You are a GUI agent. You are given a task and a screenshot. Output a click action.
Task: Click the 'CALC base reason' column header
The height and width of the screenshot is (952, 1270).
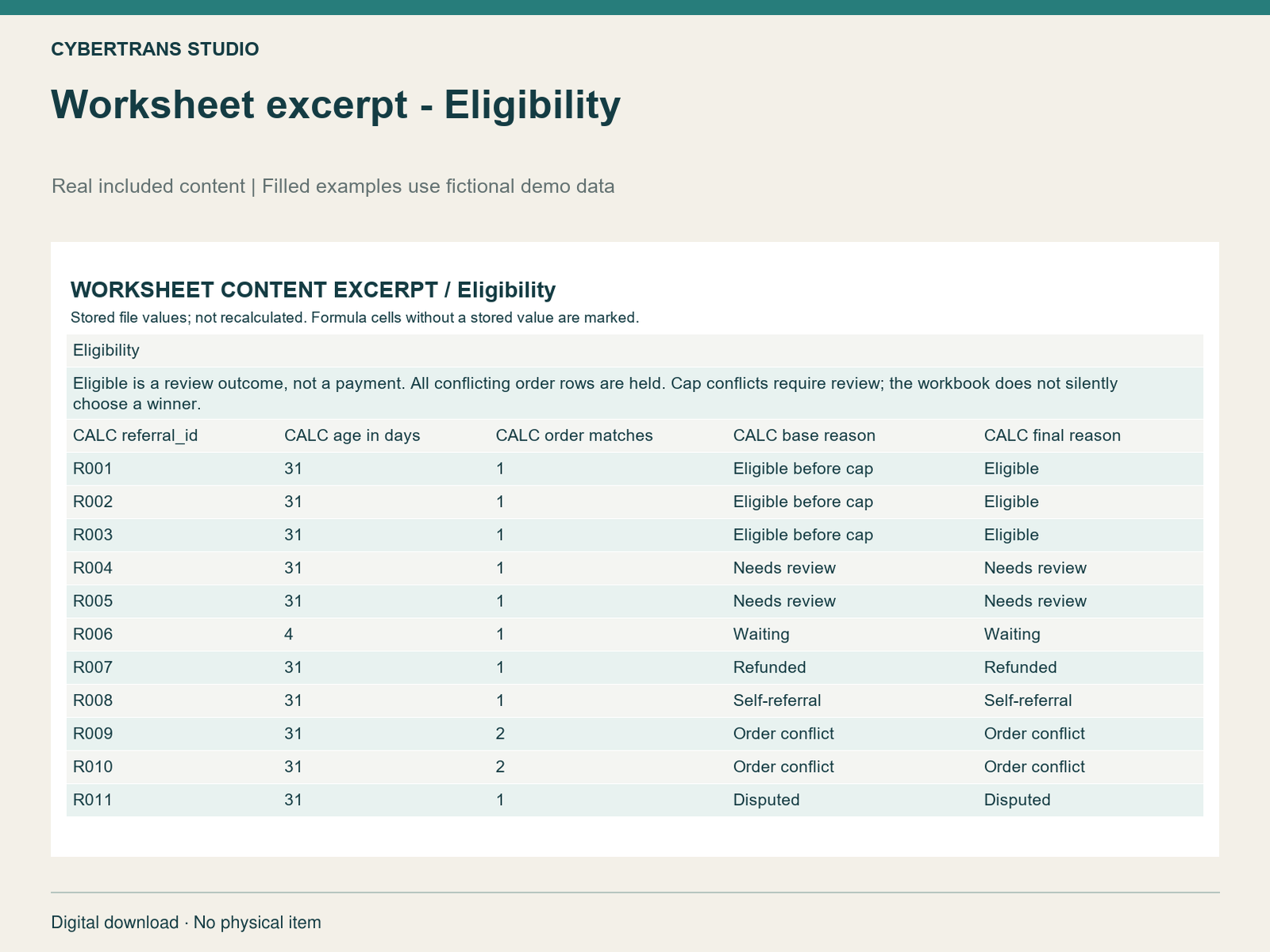pos(804,436)
